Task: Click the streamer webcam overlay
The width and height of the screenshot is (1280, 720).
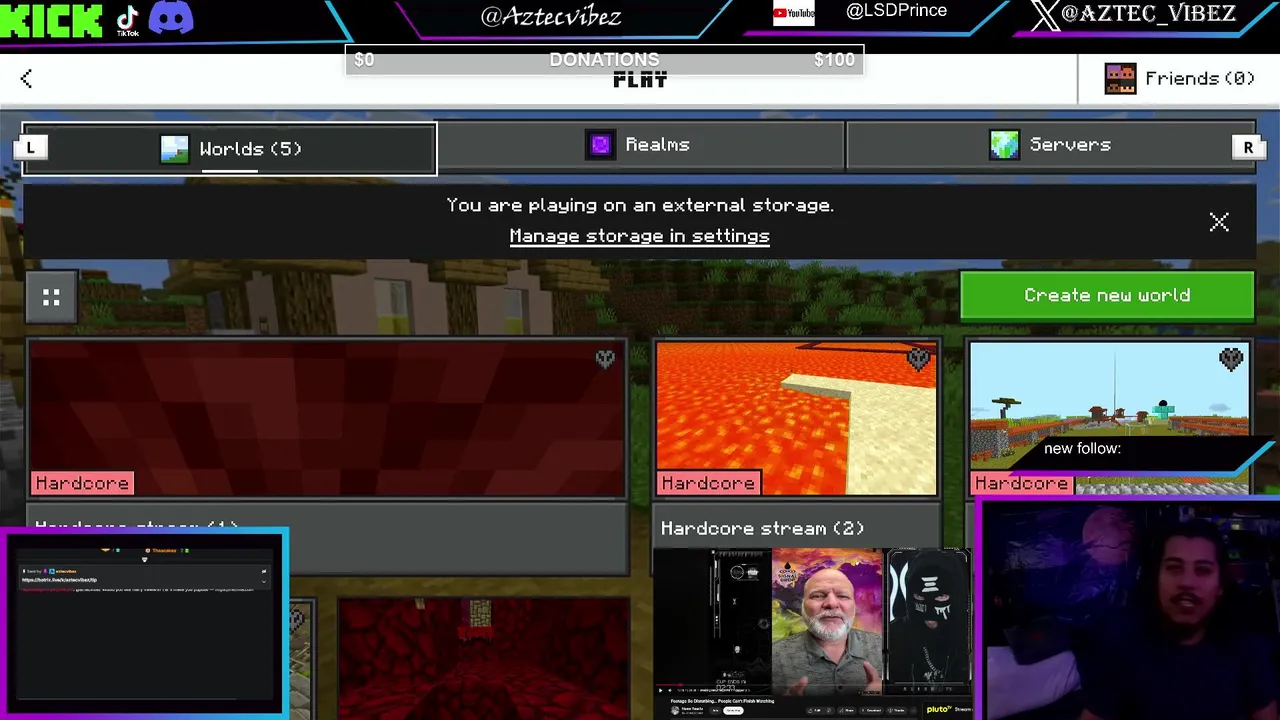Action: click(1130, 610)
